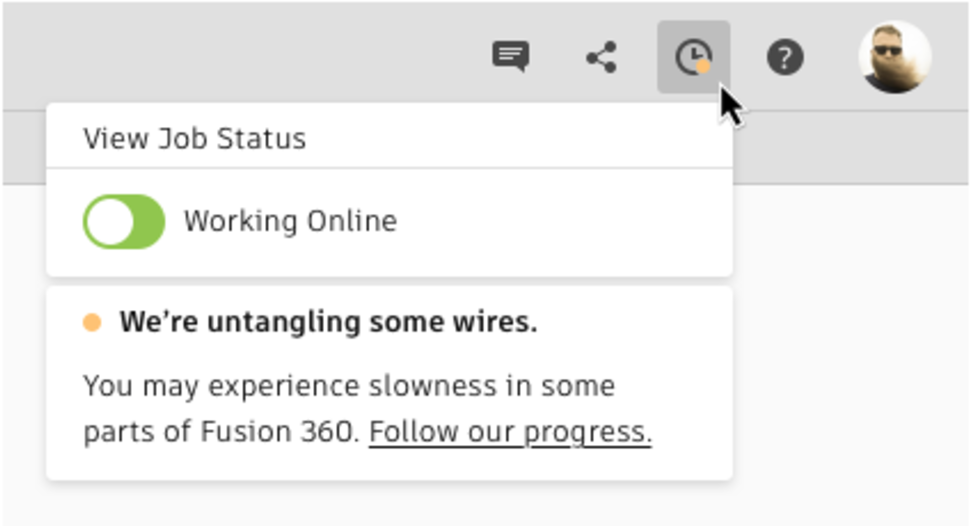Open the help question mark icon

785,57
